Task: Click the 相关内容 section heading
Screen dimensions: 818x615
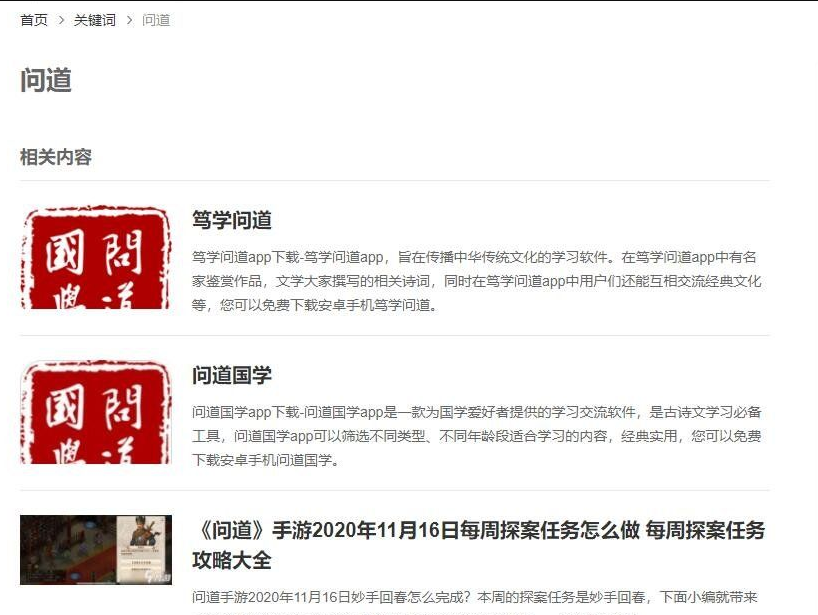Action: click(x=56, y=157)
